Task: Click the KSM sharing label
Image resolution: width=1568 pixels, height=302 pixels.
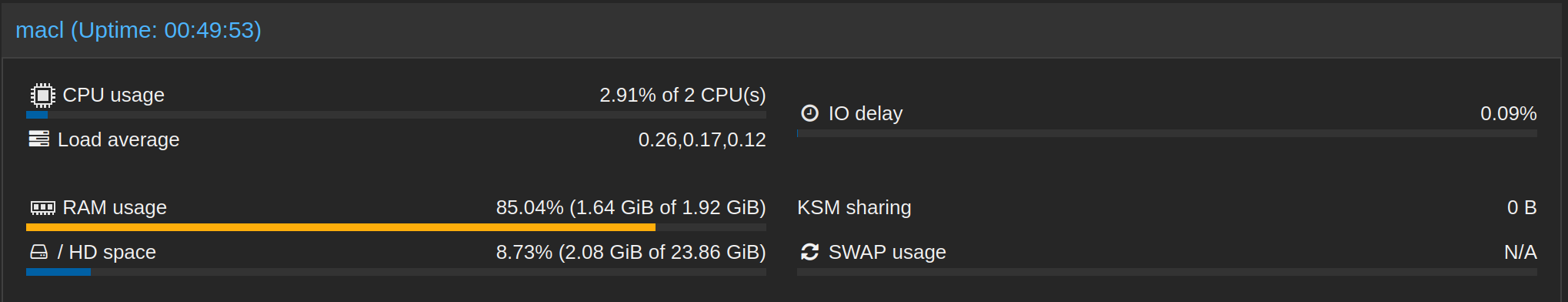Action: [854, 207]
